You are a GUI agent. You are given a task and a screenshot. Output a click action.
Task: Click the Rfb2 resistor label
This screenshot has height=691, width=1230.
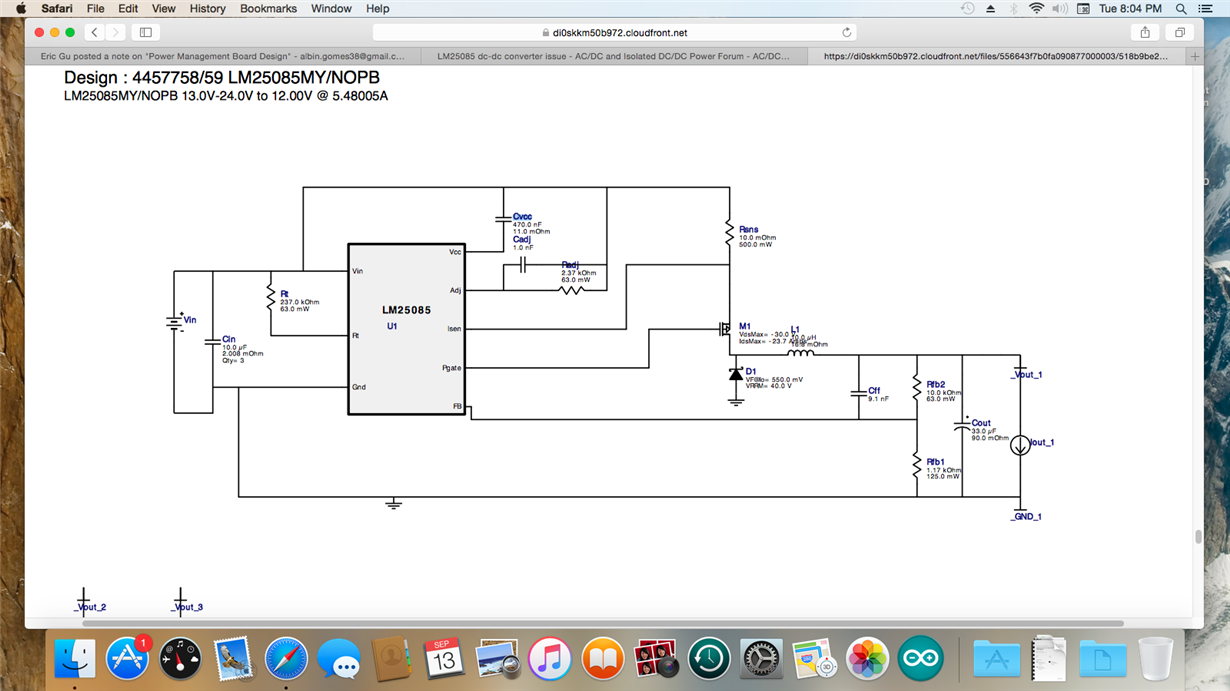point(936,384)
